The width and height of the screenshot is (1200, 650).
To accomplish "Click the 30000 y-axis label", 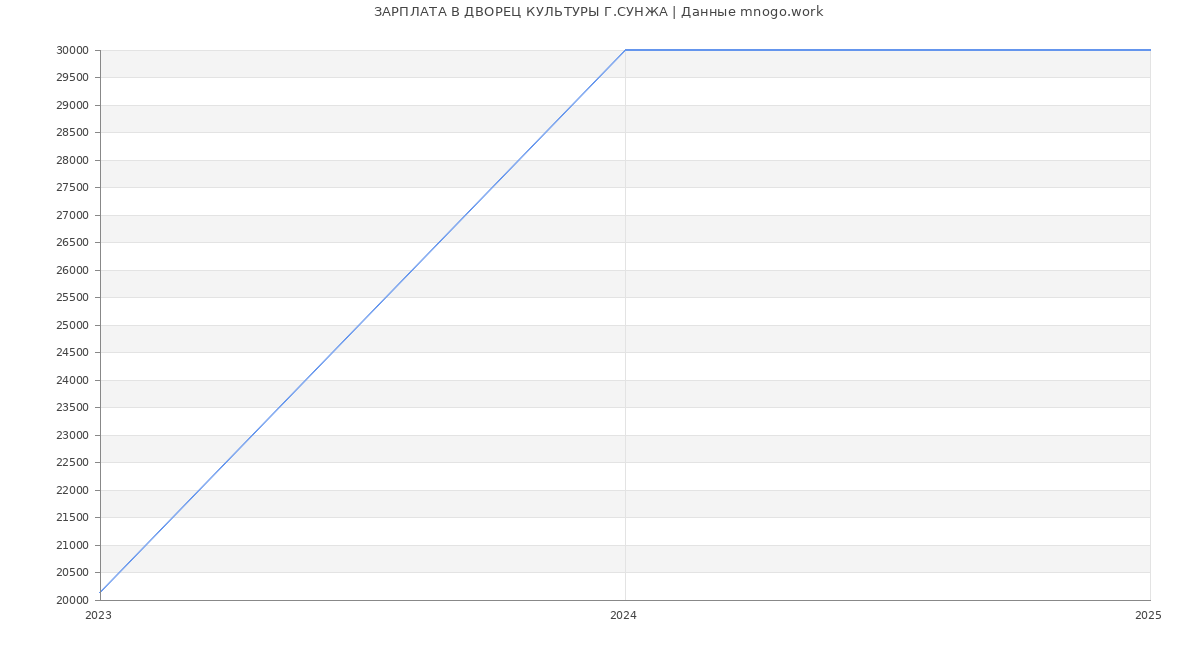I will click(72, 51).
